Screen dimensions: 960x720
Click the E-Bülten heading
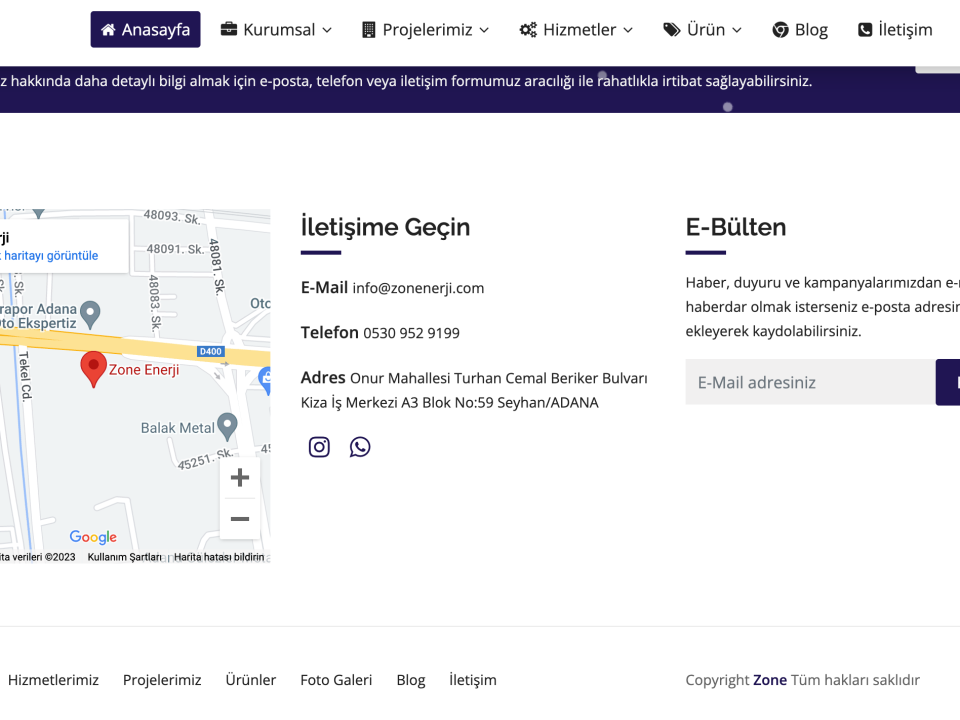click(x=735, y=228)
